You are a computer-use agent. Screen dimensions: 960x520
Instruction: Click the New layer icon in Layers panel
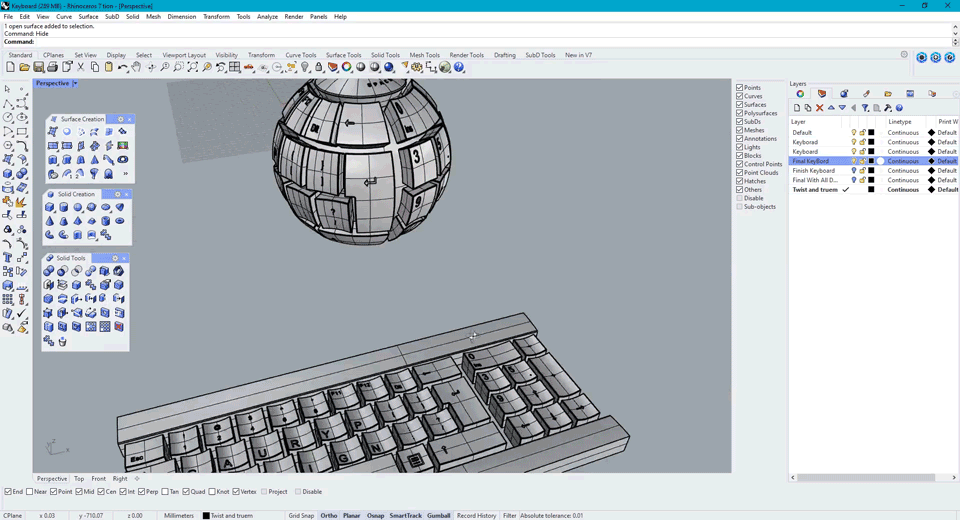(797, 108)
